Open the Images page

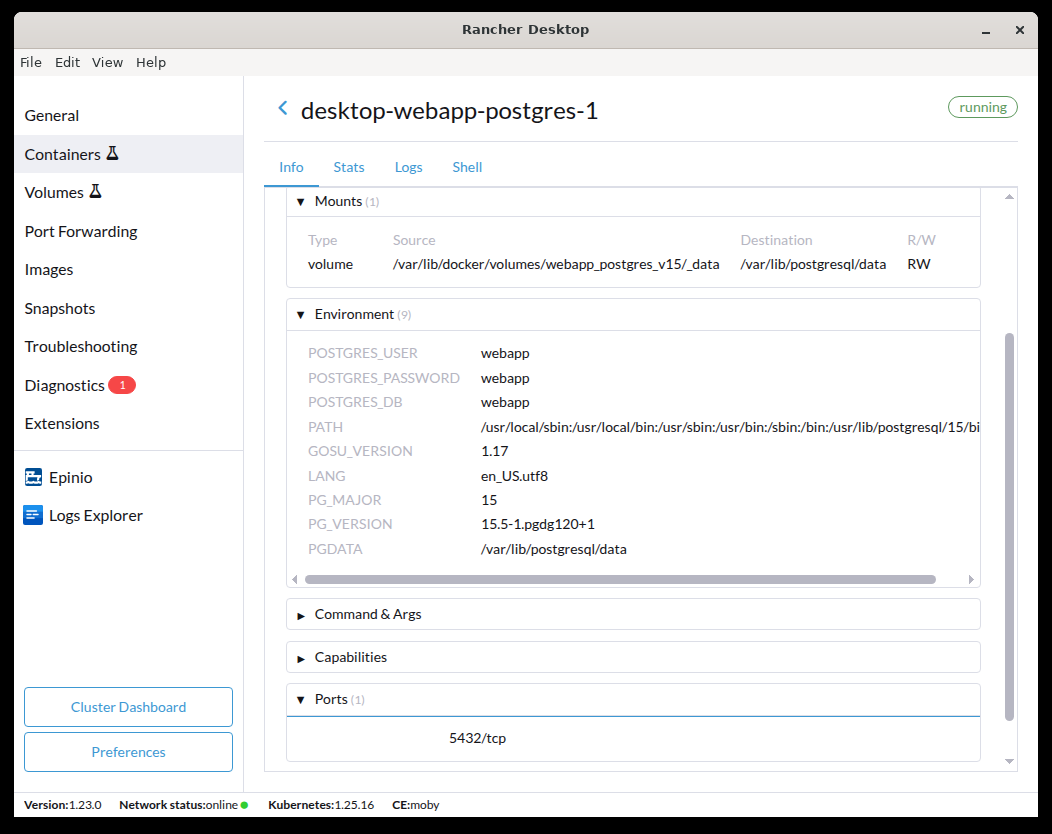[x=128, y=269]
